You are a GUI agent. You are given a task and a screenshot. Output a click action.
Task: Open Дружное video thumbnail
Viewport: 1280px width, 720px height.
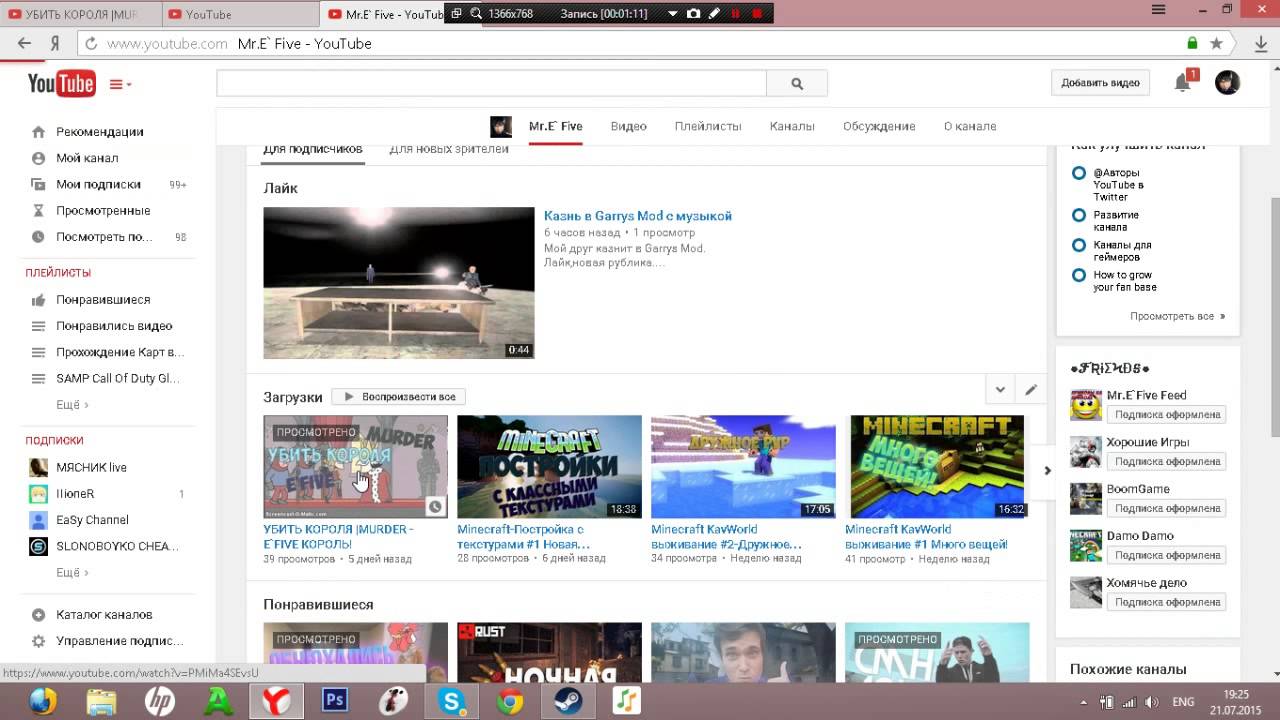click(x=743, y=467)
